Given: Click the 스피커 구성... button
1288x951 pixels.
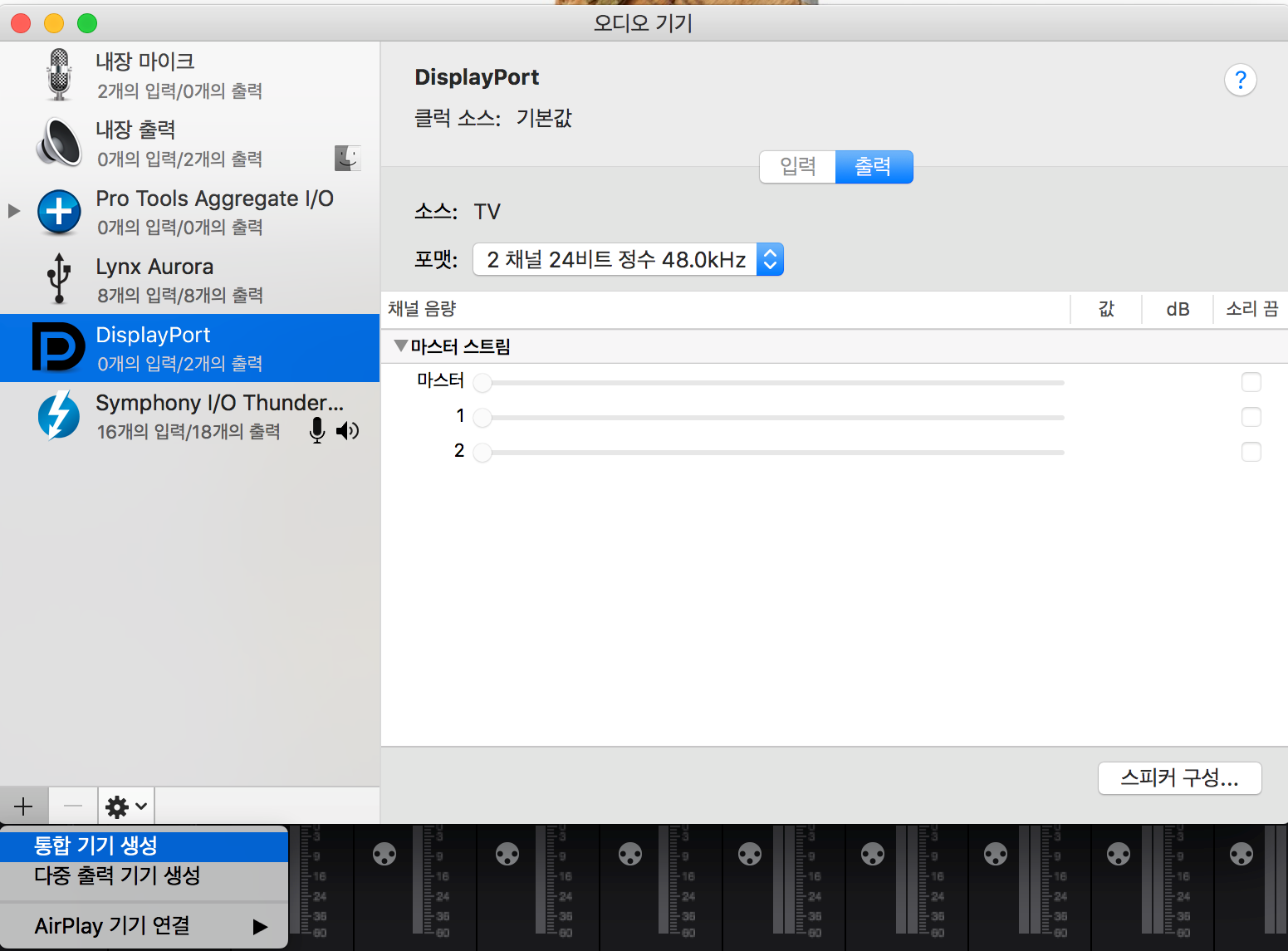Looking at the screenshot, I should (x=1179, y=778).
